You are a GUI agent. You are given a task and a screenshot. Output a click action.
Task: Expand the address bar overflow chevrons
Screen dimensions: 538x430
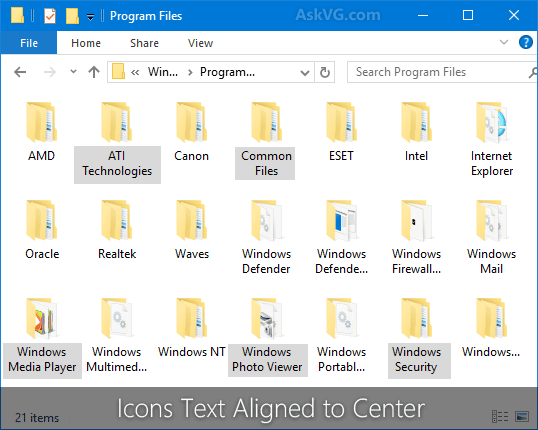tap(135, 72)
